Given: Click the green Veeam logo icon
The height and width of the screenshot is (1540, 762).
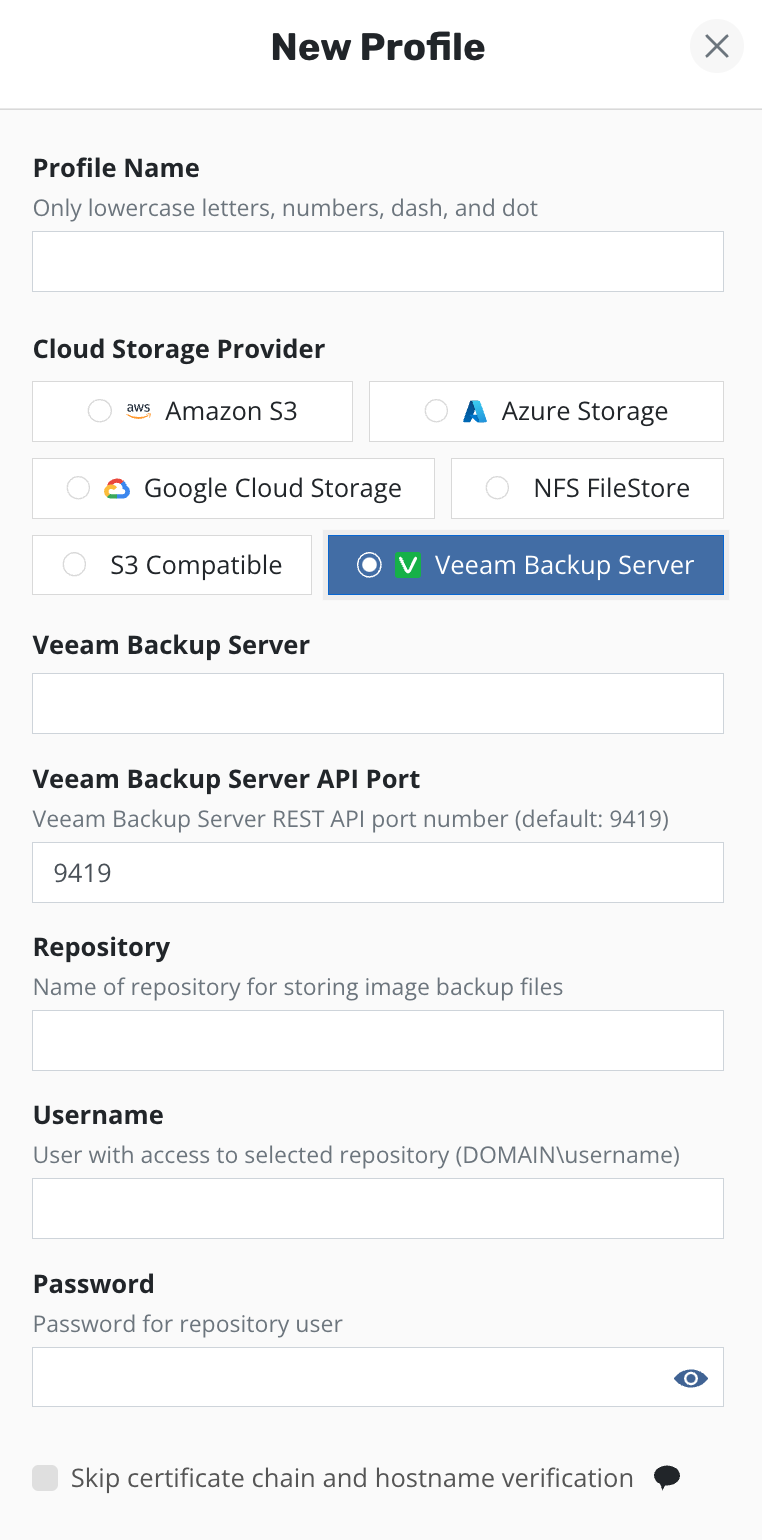Looking at the screenshot, I should pos(407,565).
